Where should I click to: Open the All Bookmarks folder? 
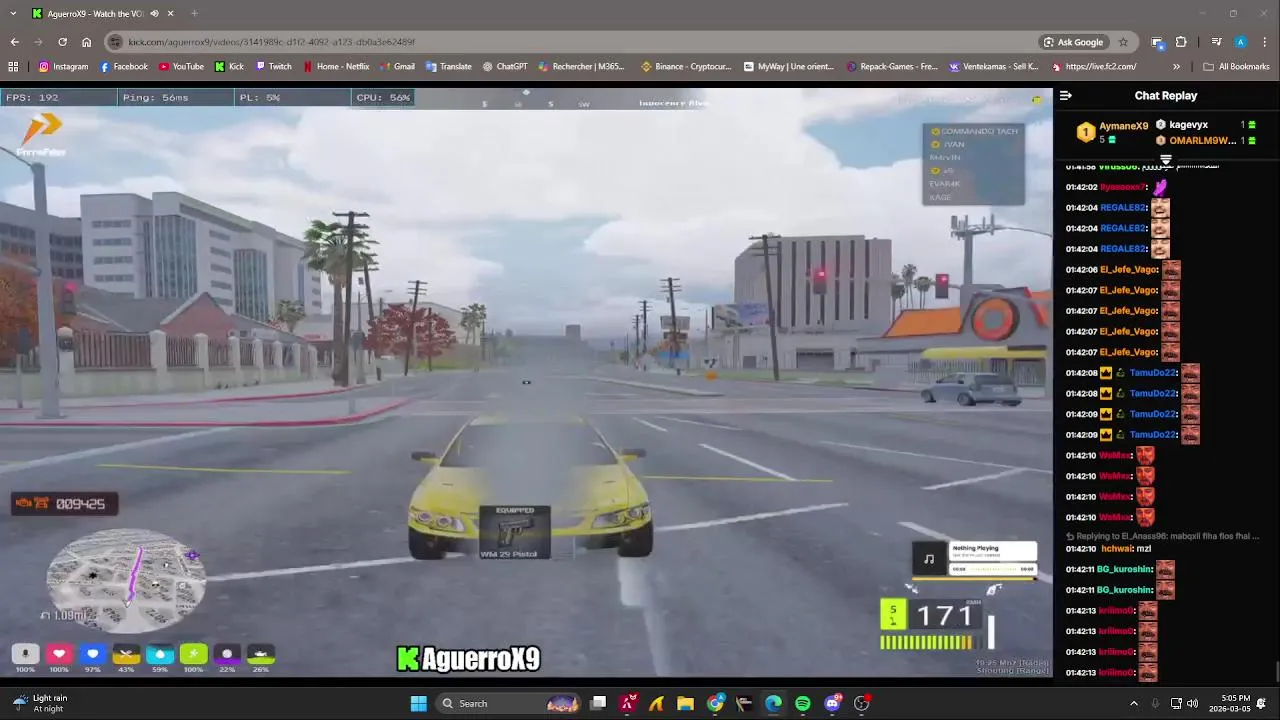1236,67
